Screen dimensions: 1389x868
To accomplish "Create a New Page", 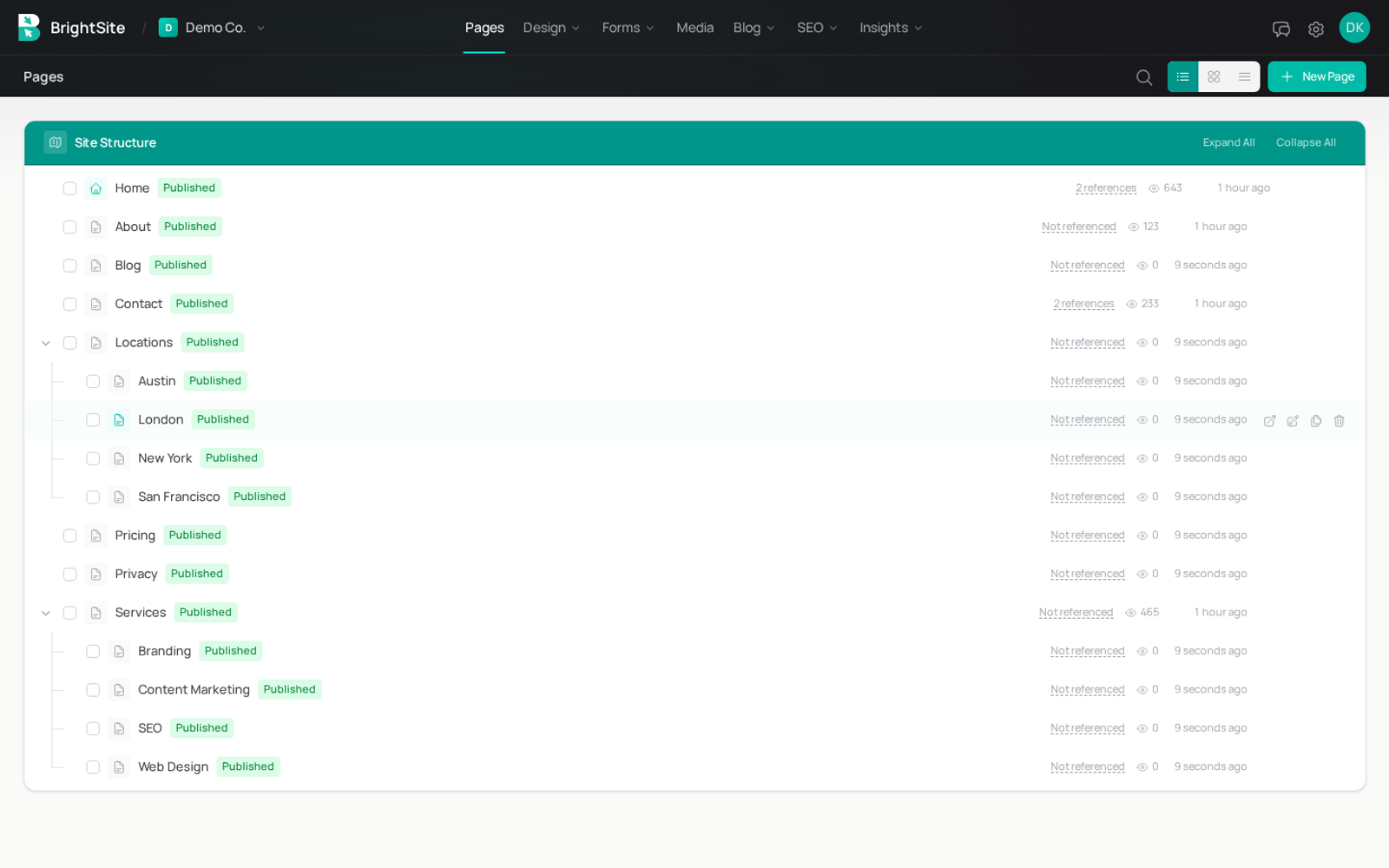I will pyautogui.click(x=1316, y=76).
